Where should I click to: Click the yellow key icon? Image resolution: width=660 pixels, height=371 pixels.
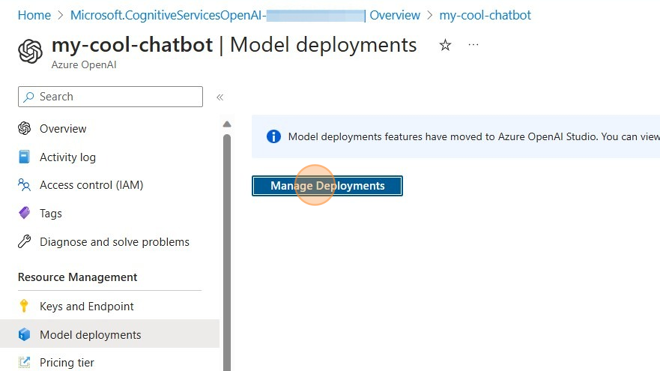click(x=24, y=306)
